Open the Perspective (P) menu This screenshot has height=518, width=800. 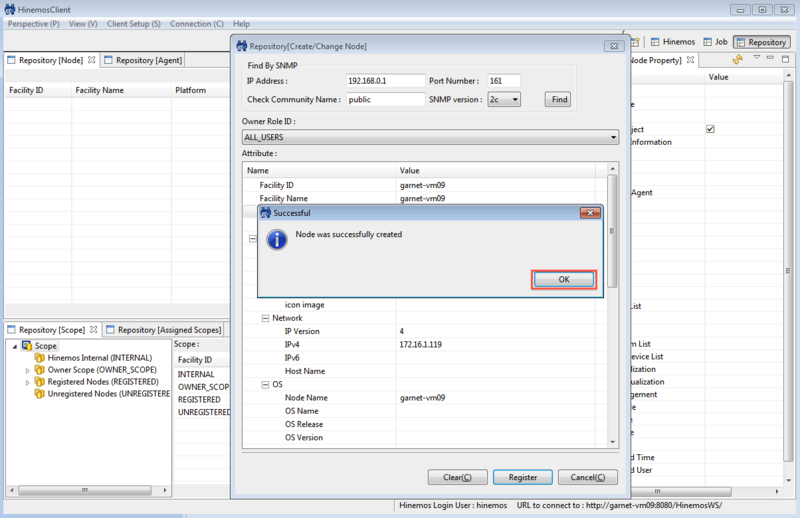34,24
